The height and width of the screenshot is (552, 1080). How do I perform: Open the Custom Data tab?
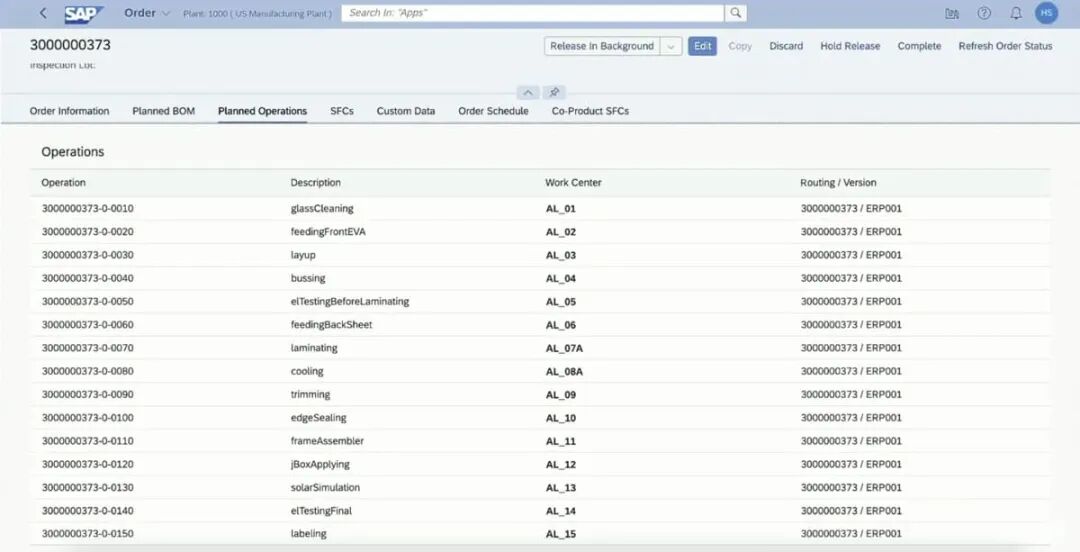point(406,111)
